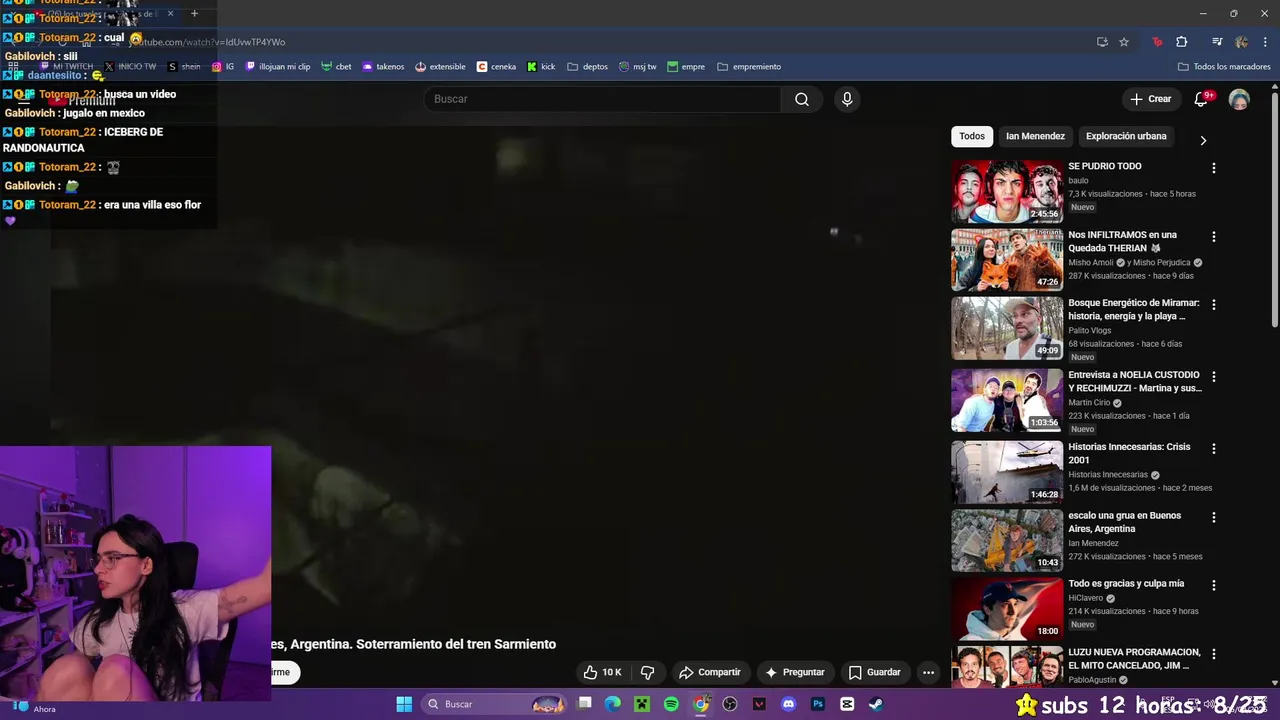Open the IG bookmark

[223, 67]
